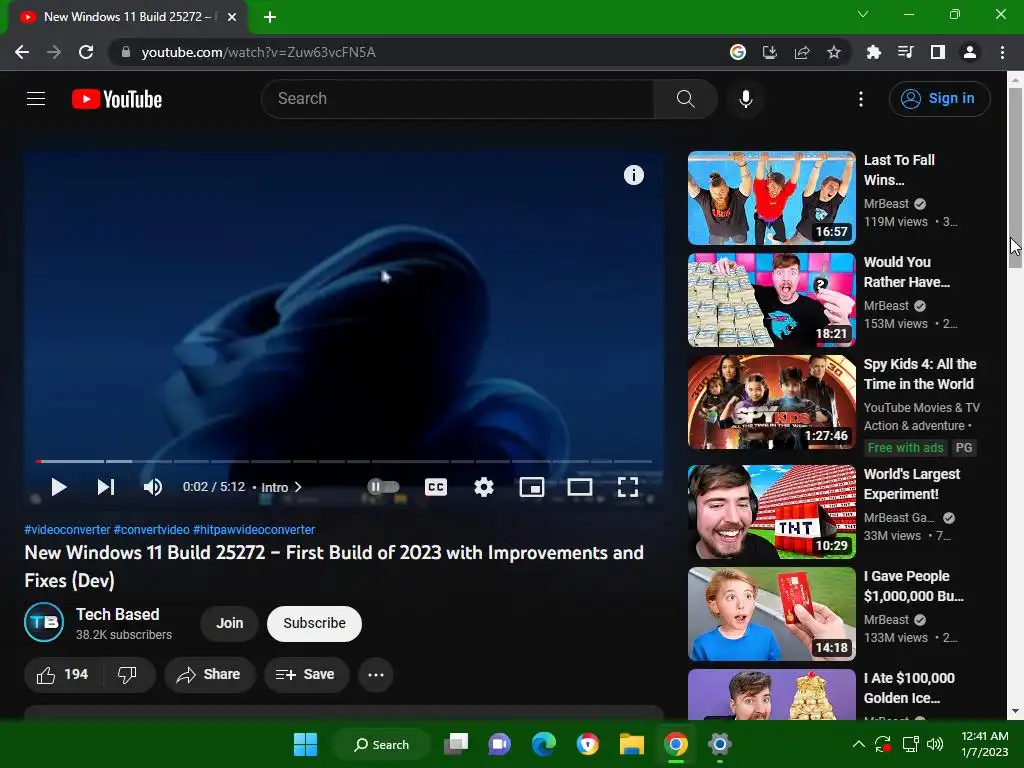This screenshot has width=1024, height=768.
Task: Focus the YouTube search field
Action: pos(457,99)
